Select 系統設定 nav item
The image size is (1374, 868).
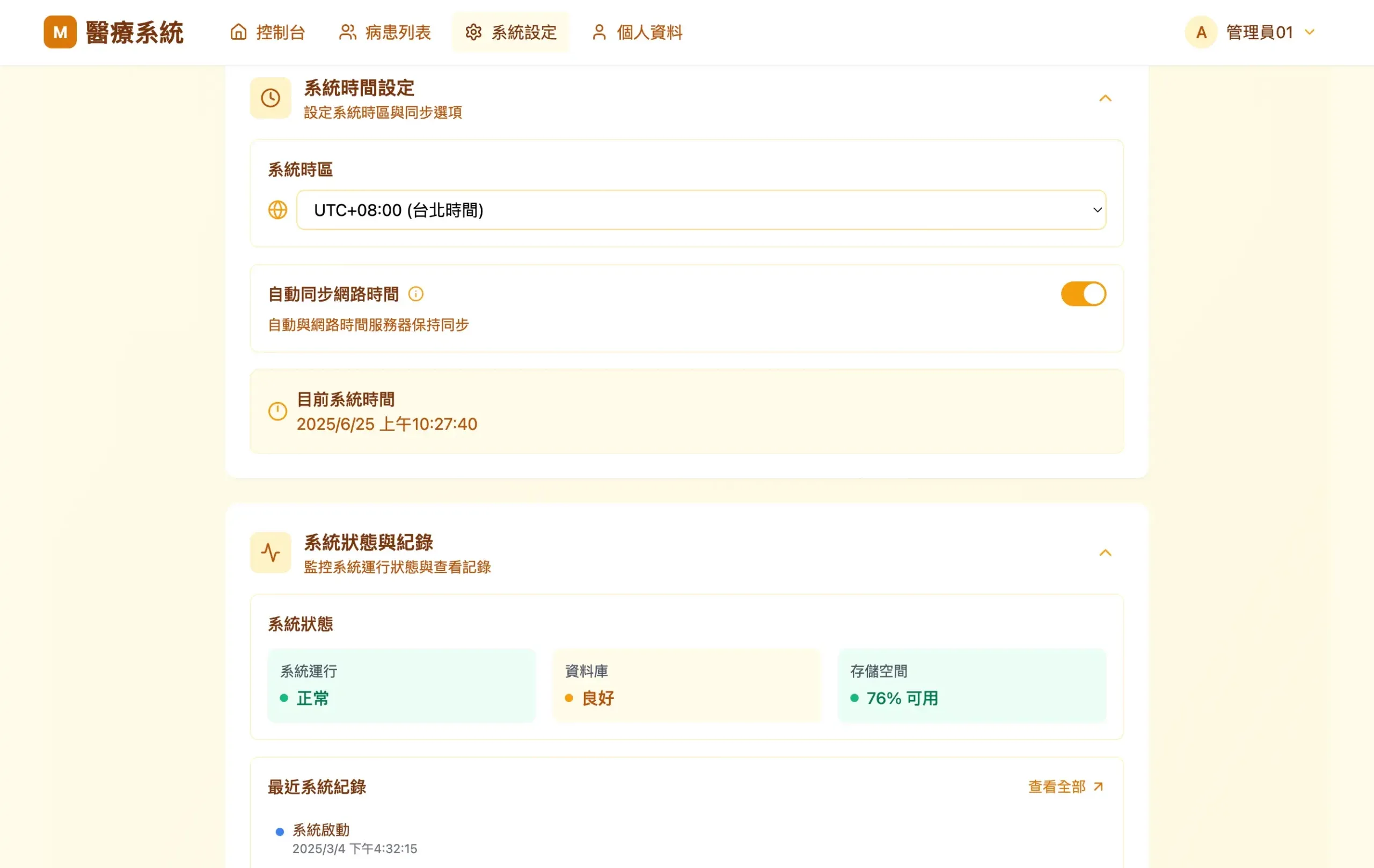click(x=510, y=32)
